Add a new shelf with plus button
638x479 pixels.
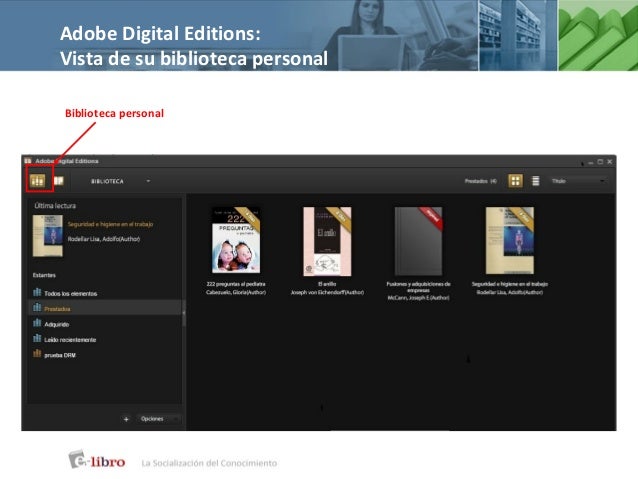click(126, 419)
